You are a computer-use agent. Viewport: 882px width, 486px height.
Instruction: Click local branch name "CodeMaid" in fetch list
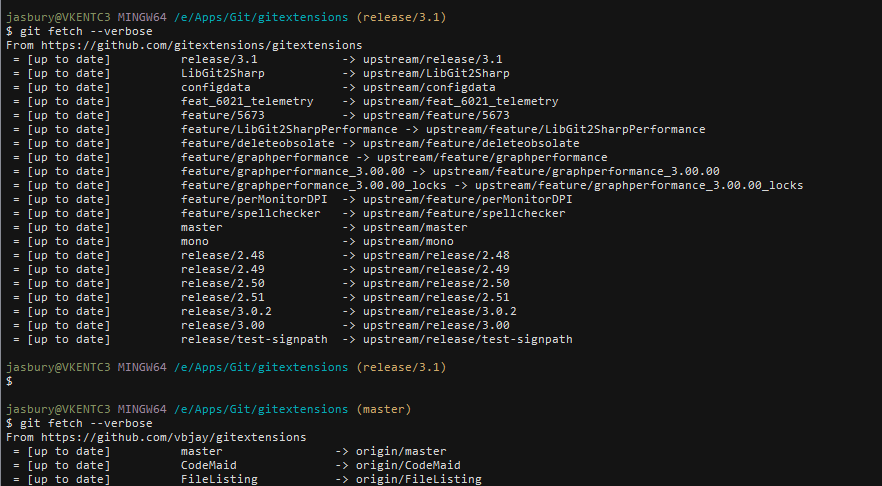coord(209,466)
